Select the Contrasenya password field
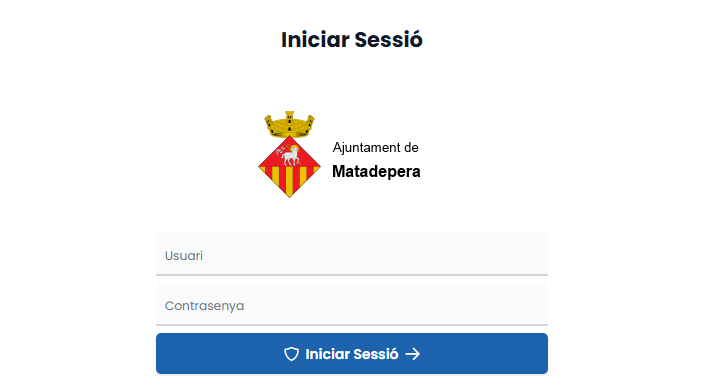Viewport: 706px width, 387px height. tap(352, 305)
